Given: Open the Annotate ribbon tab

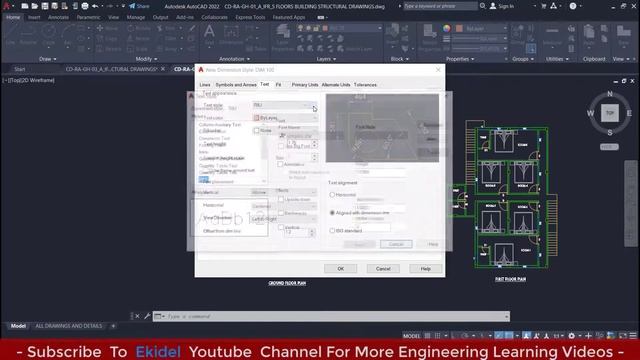Looking at the screenshot, I should tap(58, 18).
